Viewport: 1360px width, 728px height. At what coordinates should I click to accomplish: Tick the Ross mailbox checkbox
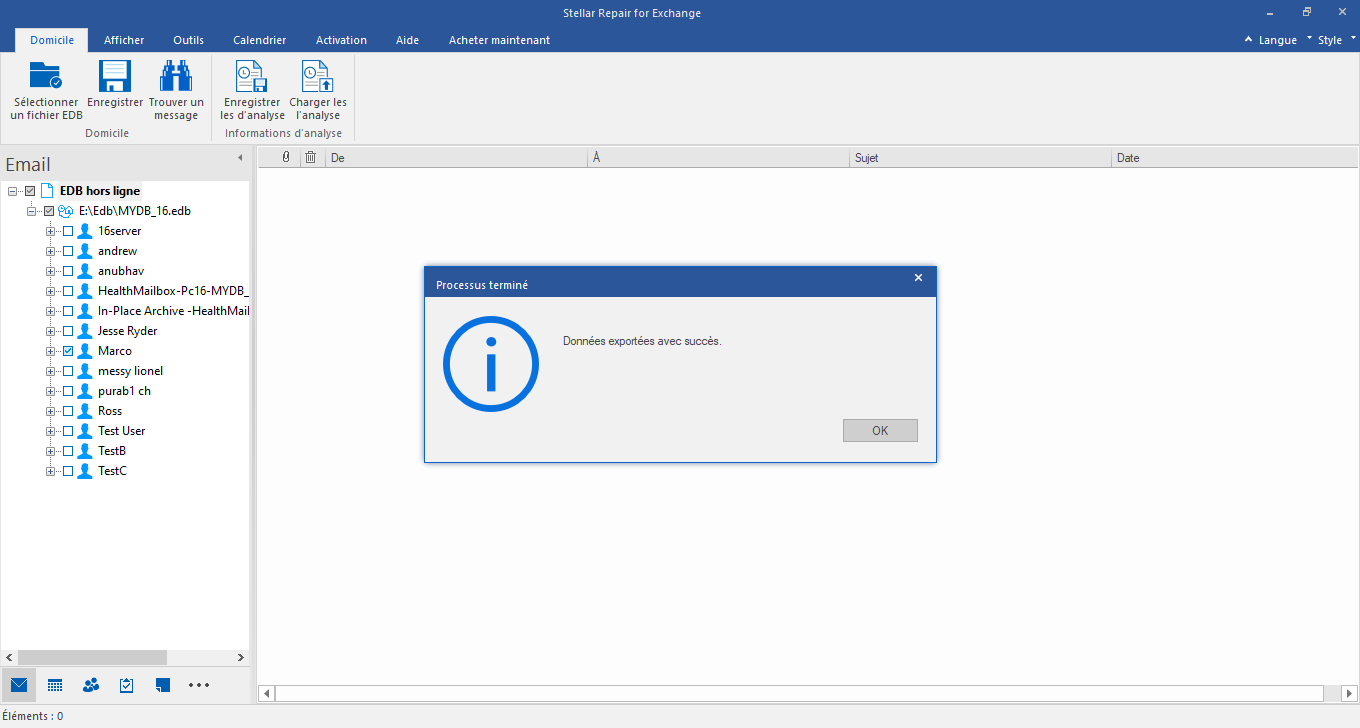point(68,411)
